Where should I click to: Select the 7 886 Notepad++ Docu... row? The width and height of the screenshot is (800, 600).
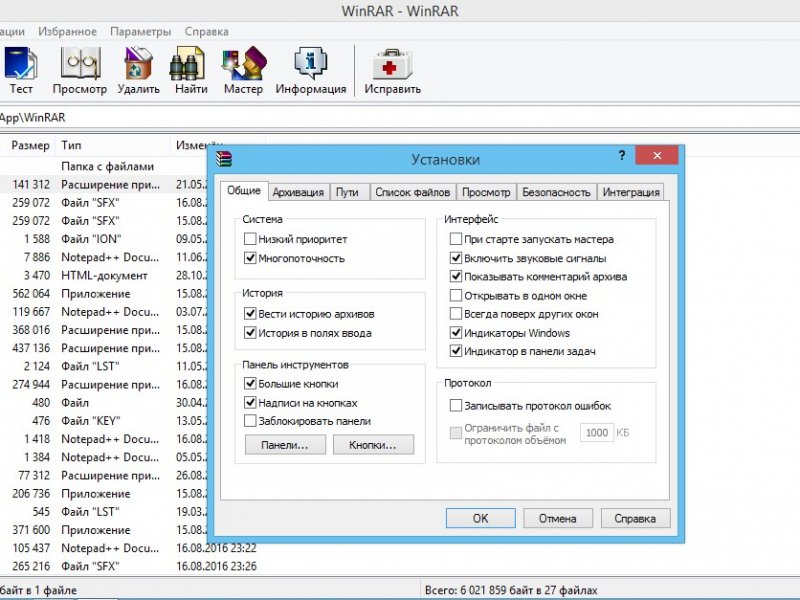104,257
